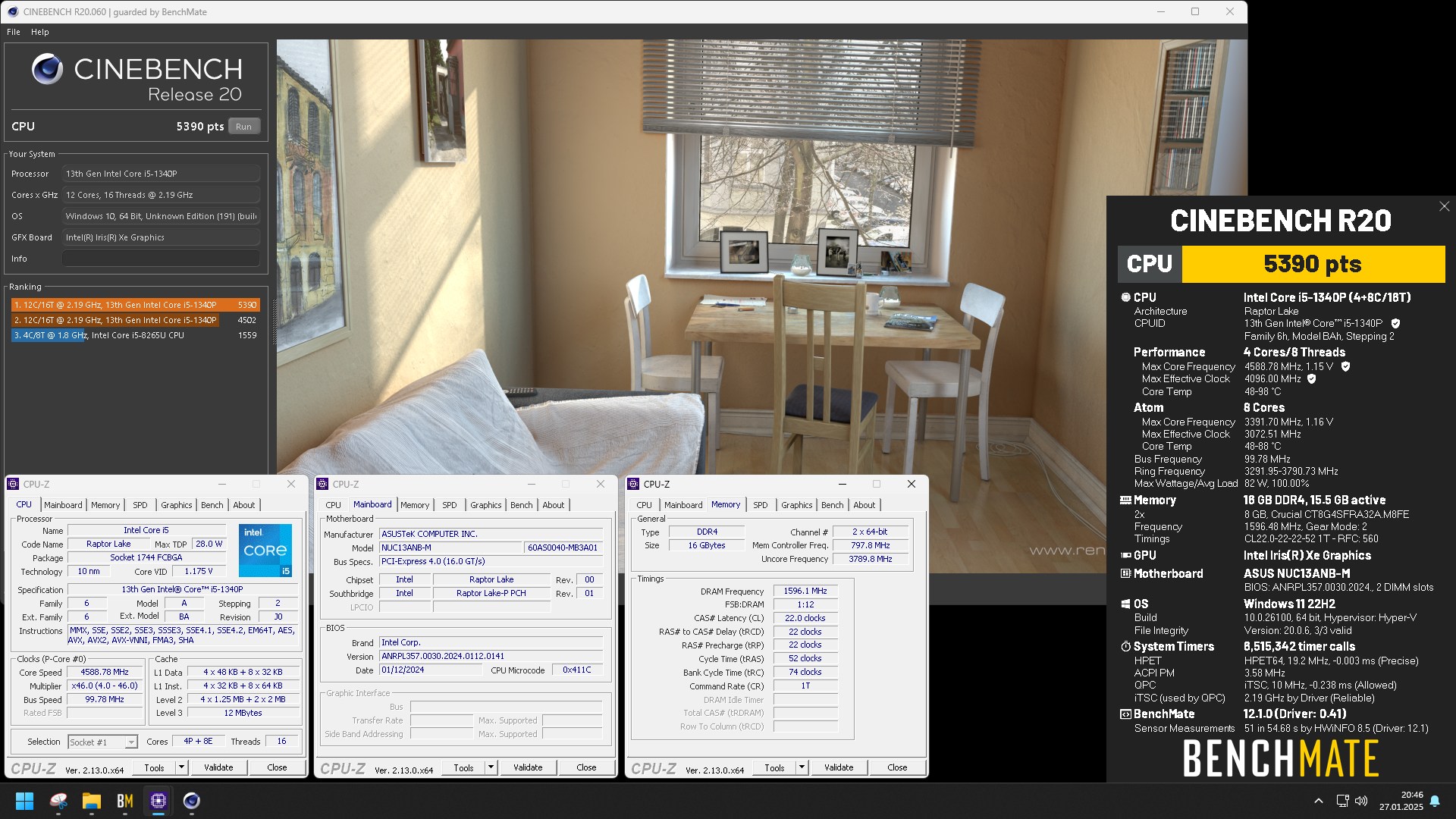Click the 5390 pts yellow score banner
The width and height of the screenshot is (1456, 819).
click(1313, 264)
